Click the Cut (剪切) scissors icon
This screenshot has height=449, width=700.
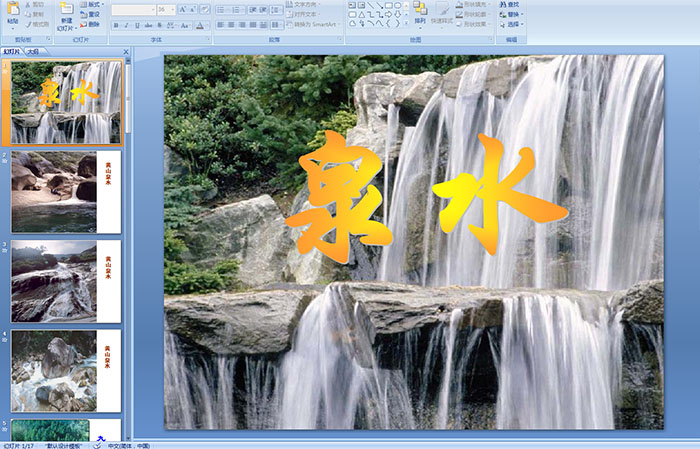click(x=28, y=4)
